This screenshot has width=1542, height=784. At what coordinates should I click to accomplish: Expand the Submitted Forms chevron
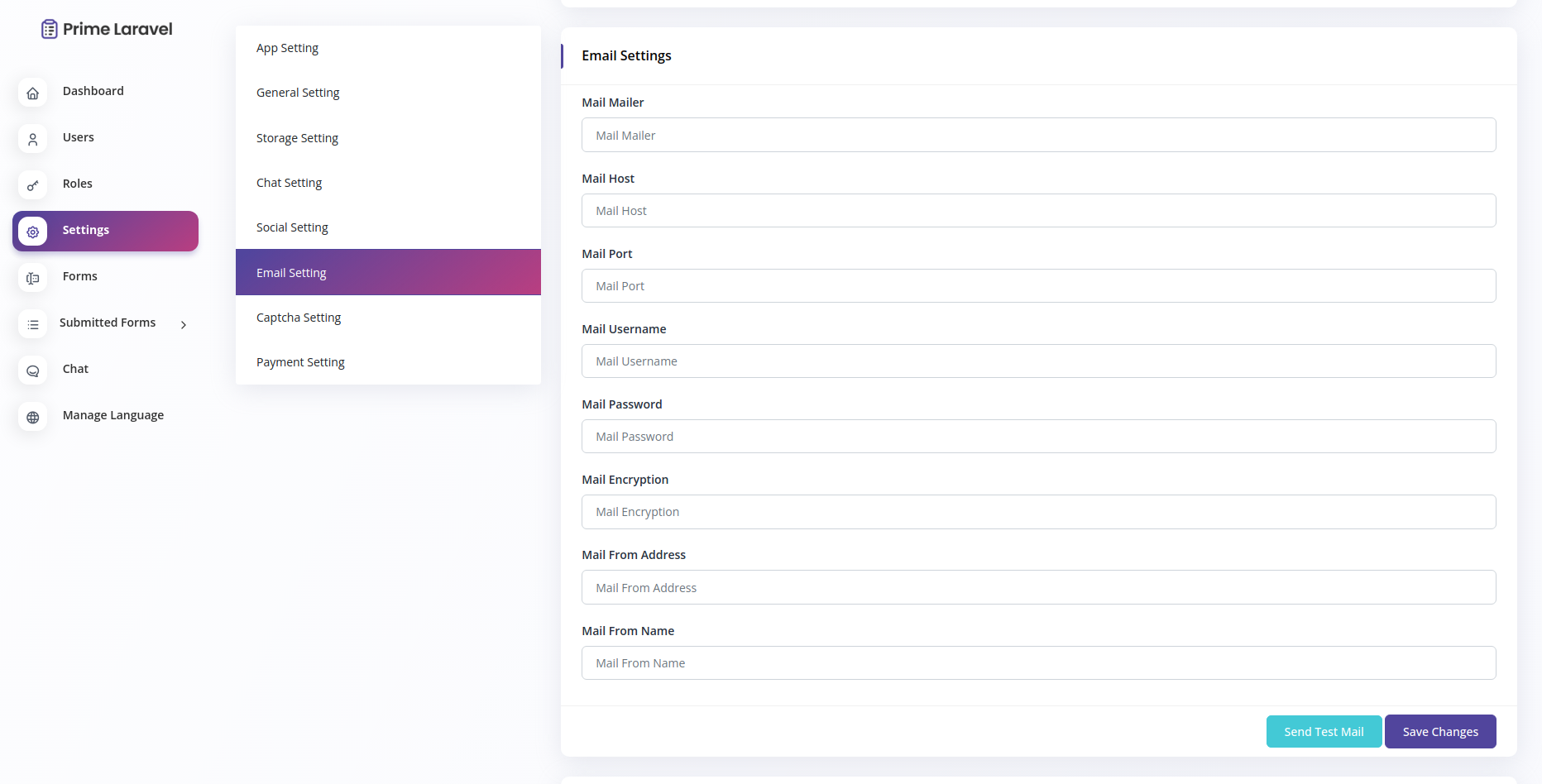183,325
